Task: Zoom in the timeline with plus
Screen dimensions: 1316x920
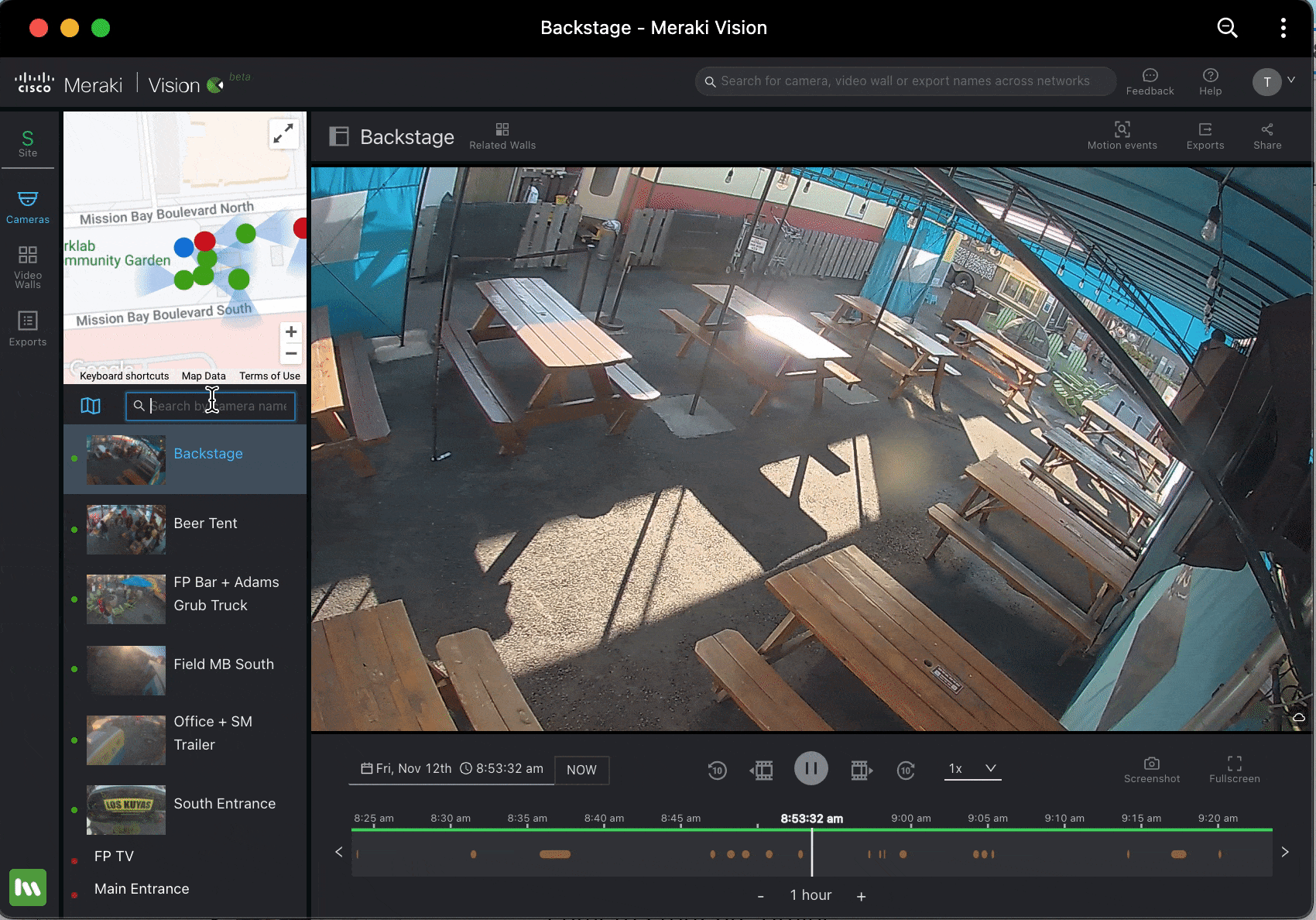Action: 861,896
